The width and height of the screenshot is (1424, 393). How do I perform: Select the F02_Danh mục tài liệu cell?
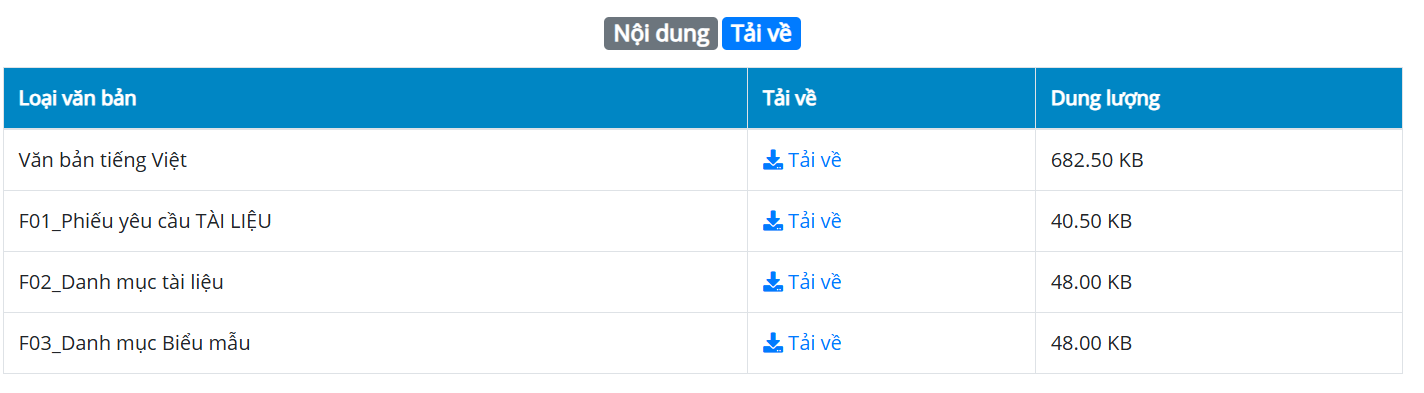(x=375, y=282)
